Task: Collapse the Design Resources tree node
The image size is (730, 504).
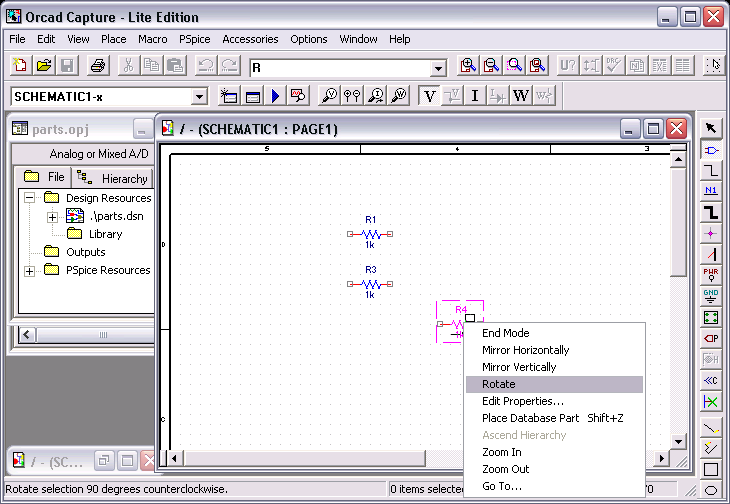Action: pyautogui.click(x=29, y=198)
